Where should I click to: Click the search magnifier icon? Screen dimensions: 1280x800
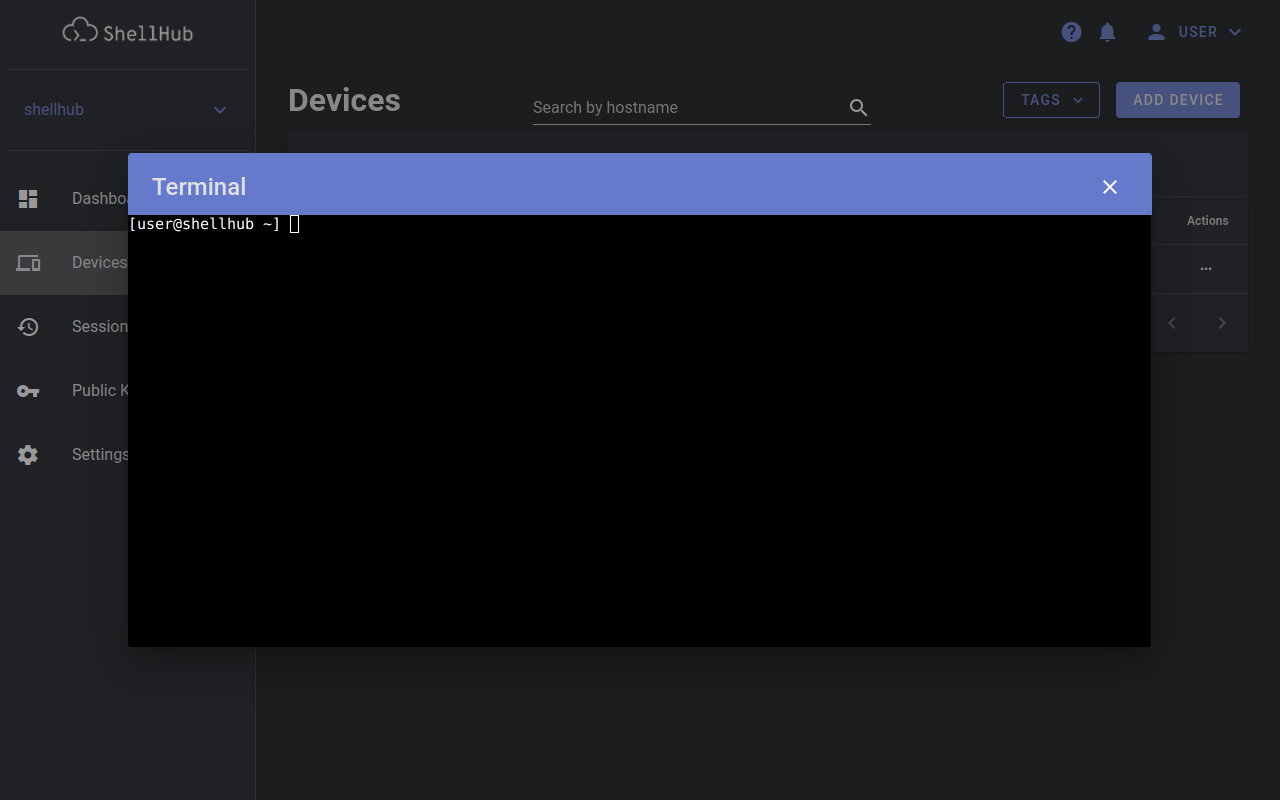(x=858, y=107)
